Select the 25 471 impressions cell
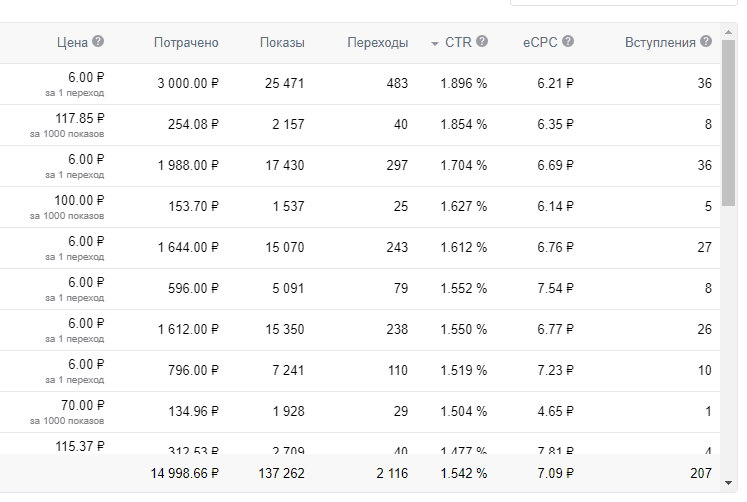This screenshot has height=502, width=747. (280, 84)
